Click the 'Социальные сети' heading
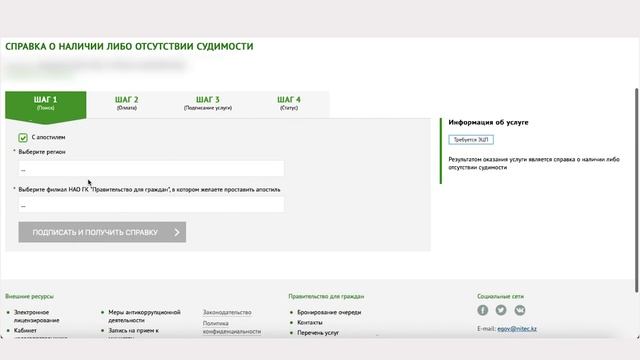Screen dimensions: 640x360 [500, 296]
